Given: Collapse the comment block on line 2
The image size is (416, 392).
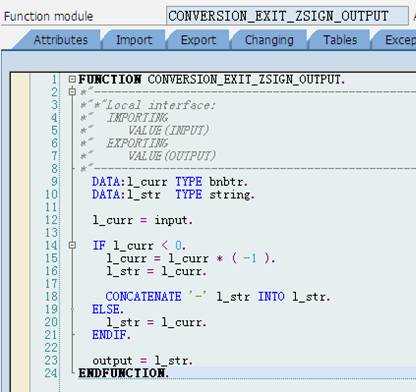Looking at the screenshot, I should point(72,92).
